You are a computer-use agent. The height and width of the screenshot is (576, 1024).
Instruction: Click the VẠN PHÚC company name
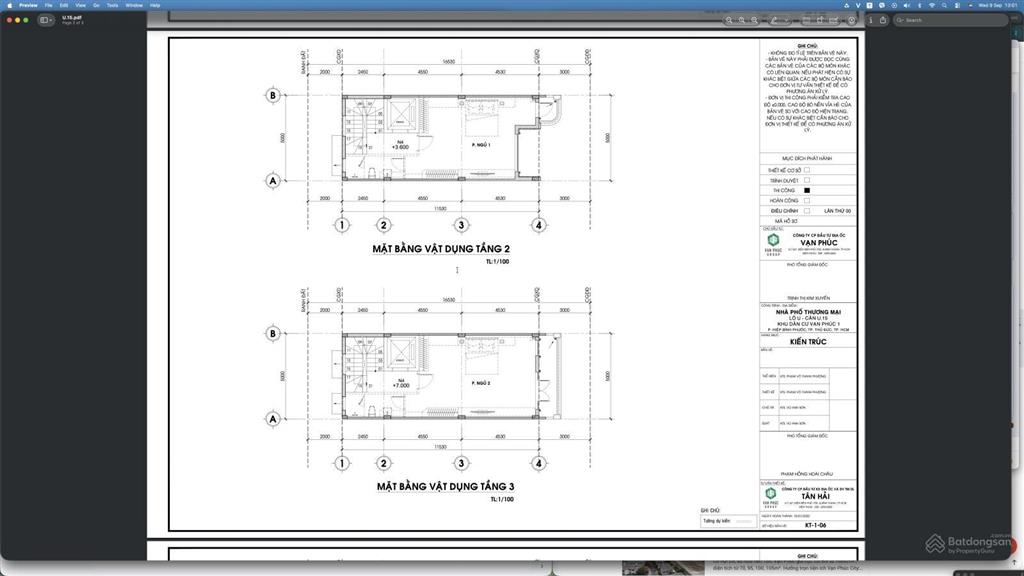pos(818,243)
